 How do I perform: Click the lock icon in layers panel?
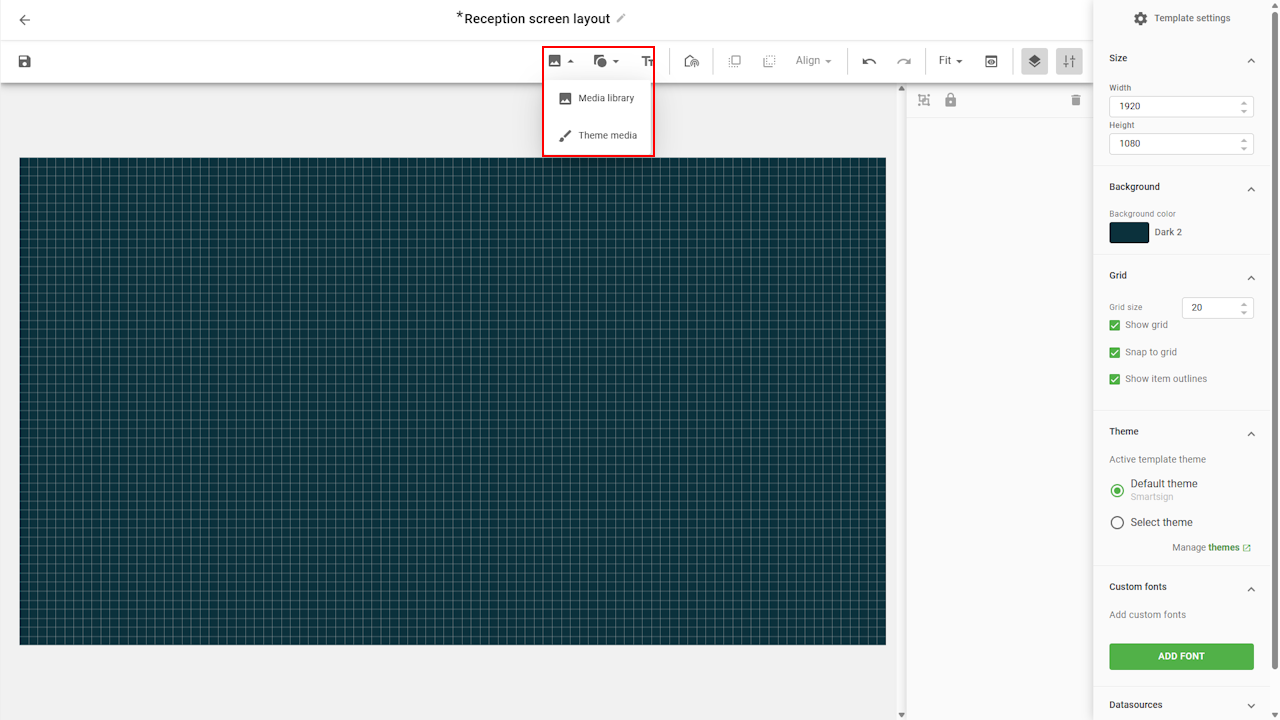coord(950,100)
